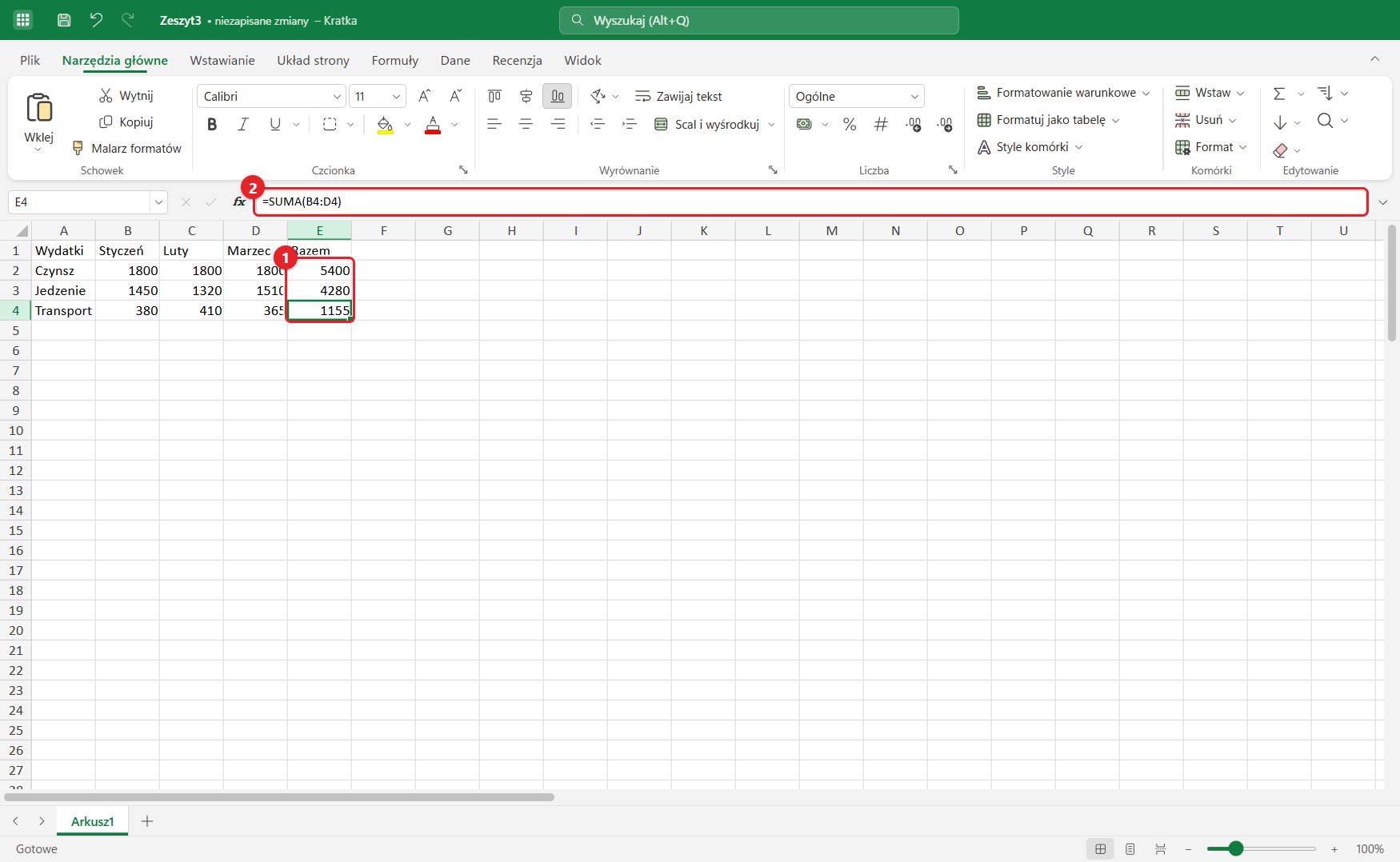Switch to the Formuły tab
Screen dimensions: 1400x862
point(395,60)
